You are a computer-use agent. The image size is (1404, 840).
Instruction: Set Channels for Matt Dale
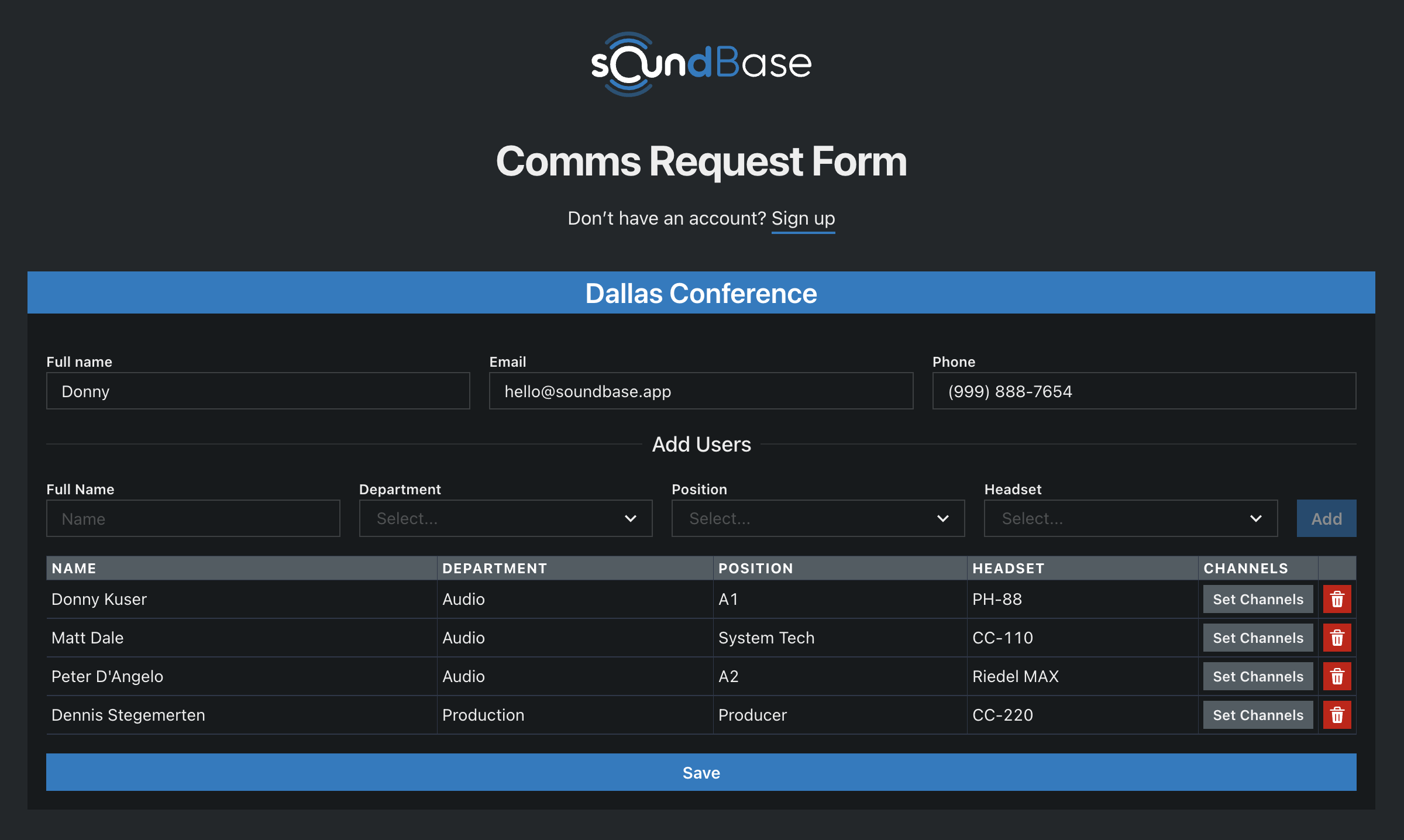(x=1258, y=638)
